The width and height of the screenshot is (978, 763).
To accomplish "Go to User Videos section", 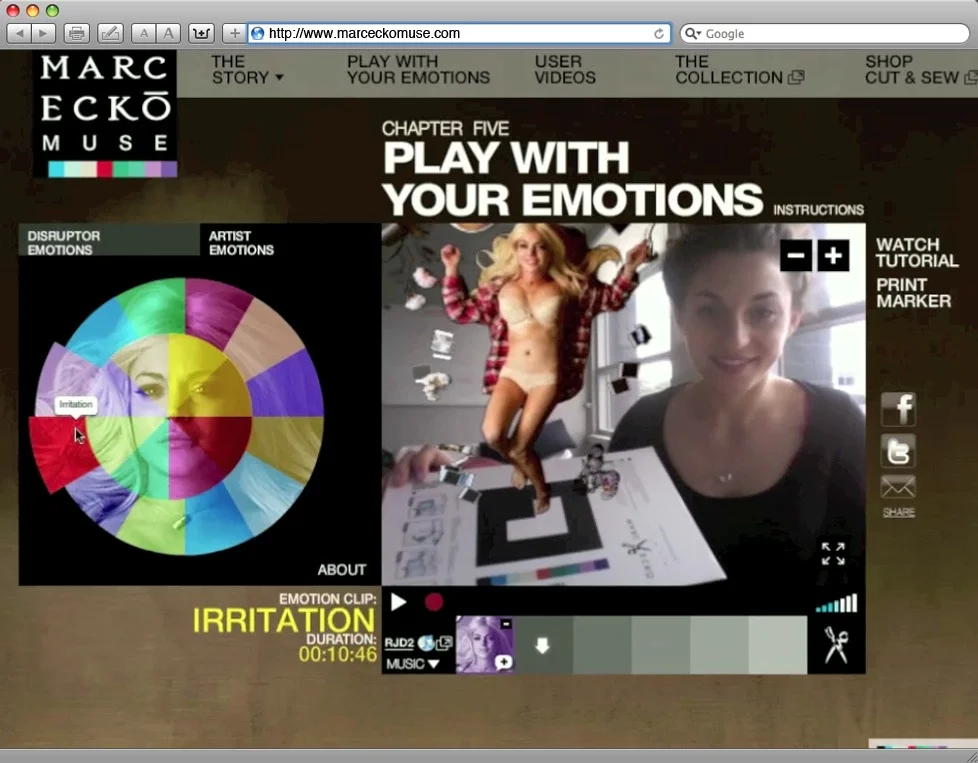I will click(x=564, y=70).
